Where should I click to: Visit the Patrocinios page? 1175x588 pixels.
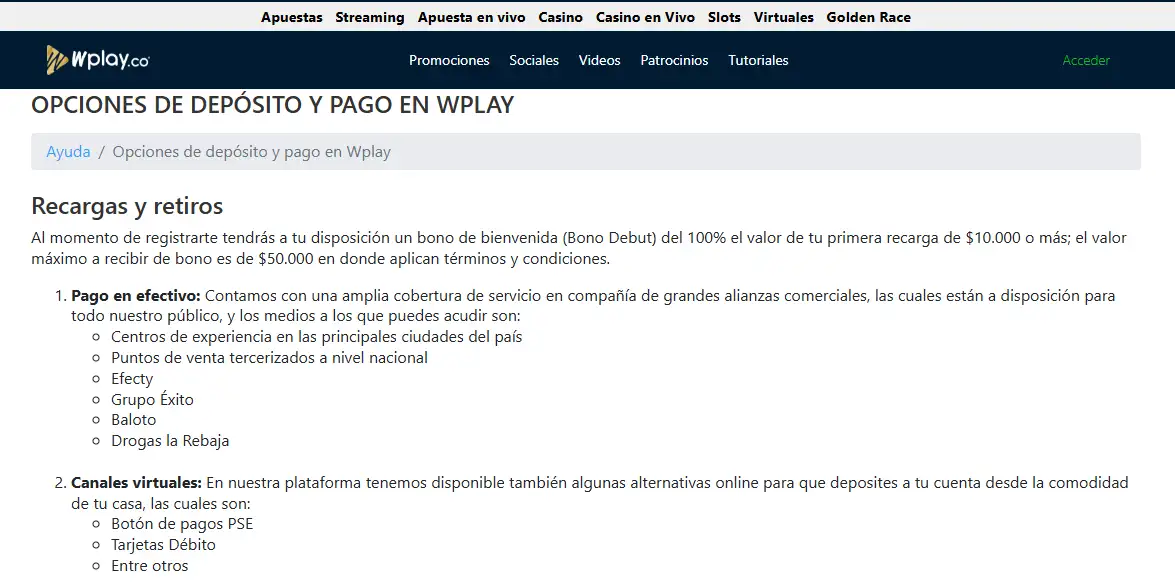click(x=674, y=60)
